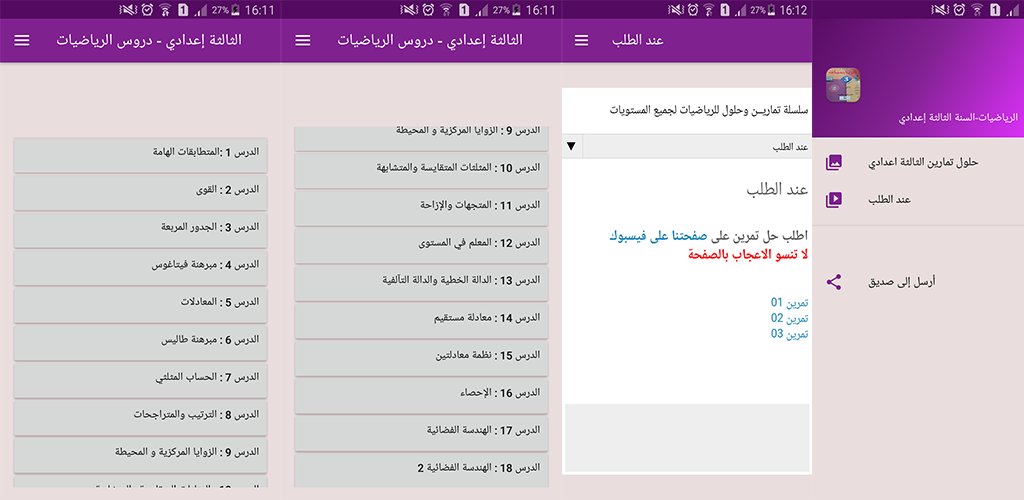Open lesson الدرس 8 الترتيب والمتراجحات

[x=140, y=417]
